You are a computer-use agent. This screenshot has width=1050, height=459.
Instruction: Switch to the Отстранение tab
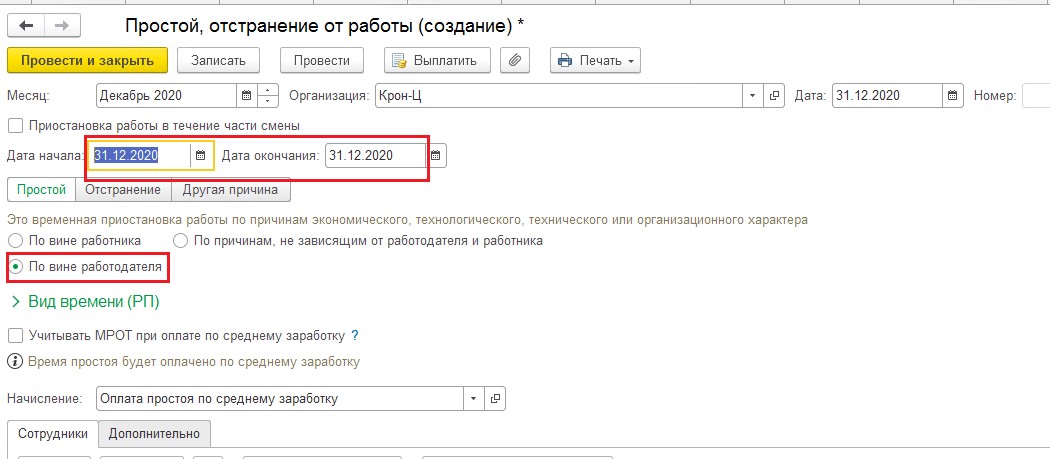123,190
